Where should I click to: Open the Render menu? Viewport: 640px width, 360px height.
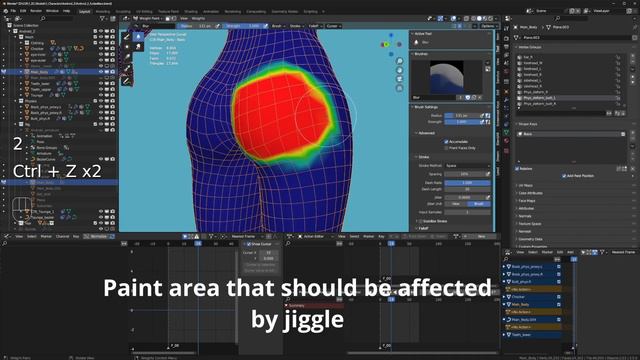tap(36, 11)
